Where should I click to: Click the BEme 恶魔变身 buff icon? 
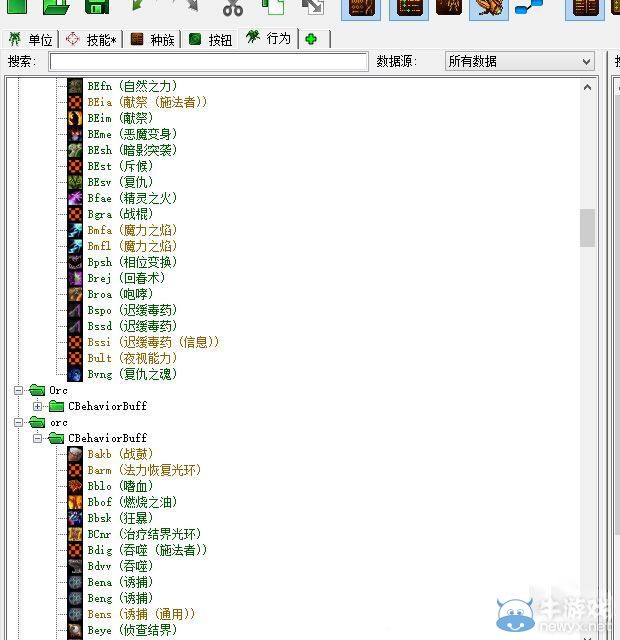[x=75, y=134]
